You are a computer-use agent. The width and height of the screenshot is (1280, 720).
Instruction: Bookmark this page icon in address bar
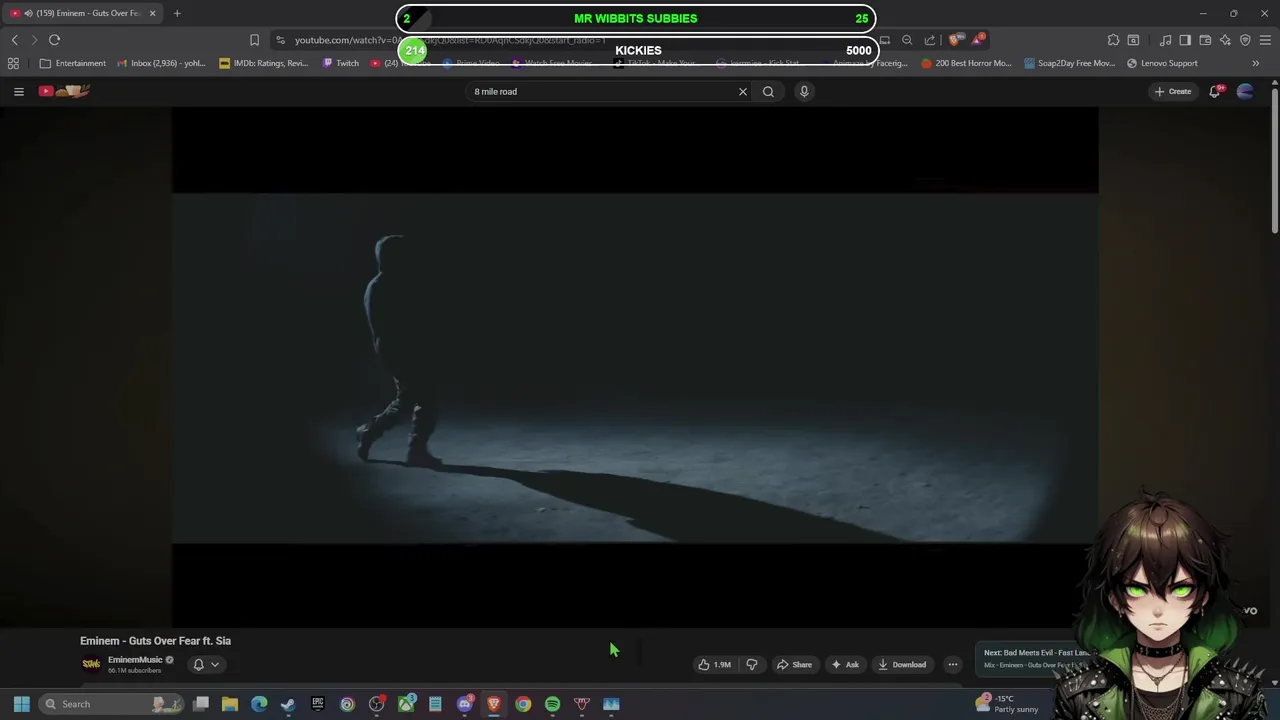point(254,40)
